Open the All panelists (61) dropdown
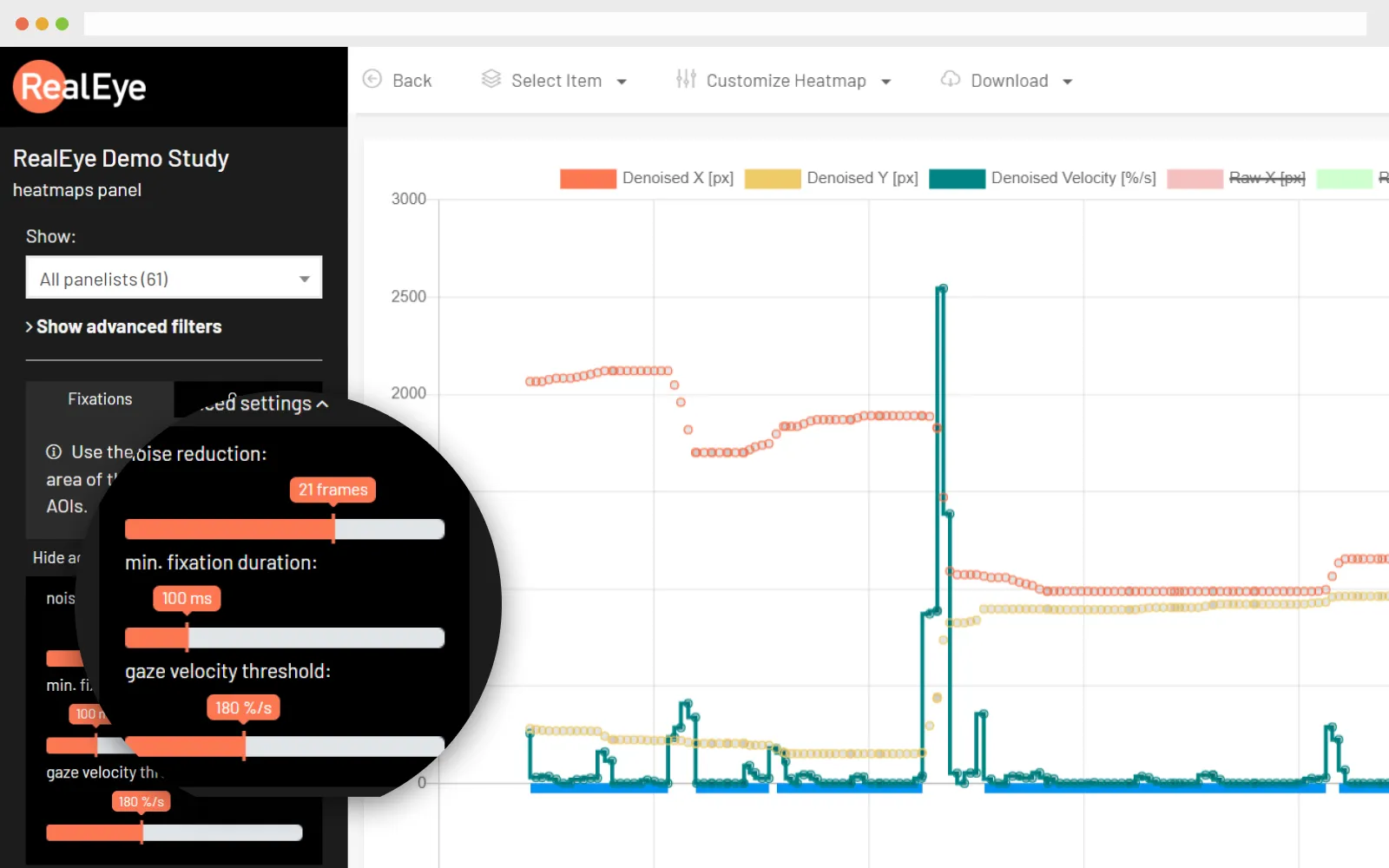Viewport: 1389px width, 868px height. [174, 279]
